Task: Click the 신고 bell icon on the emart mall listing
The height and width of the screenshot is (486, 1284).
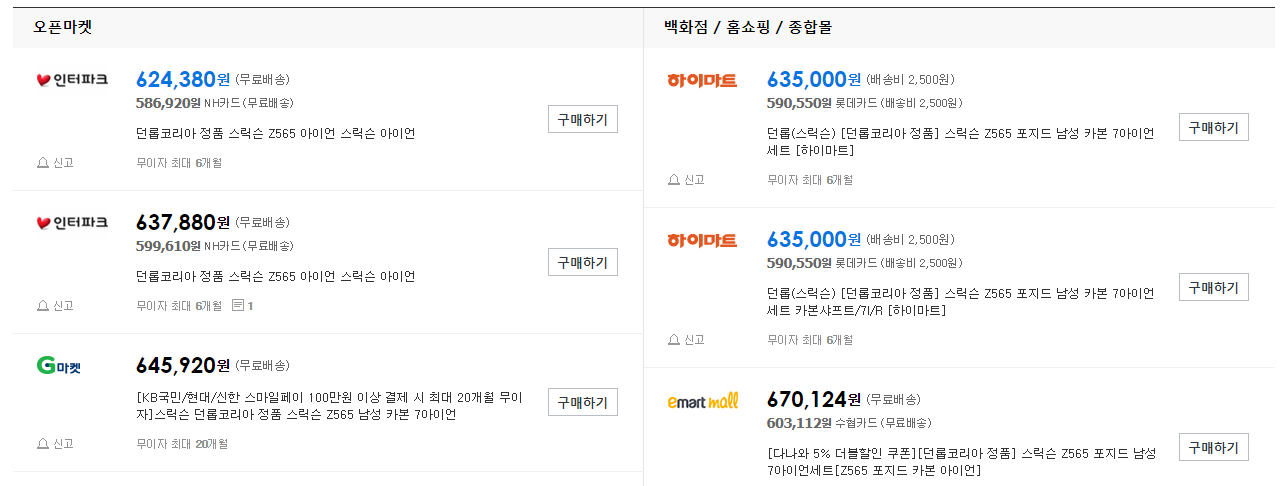Action: pos(674,484)
